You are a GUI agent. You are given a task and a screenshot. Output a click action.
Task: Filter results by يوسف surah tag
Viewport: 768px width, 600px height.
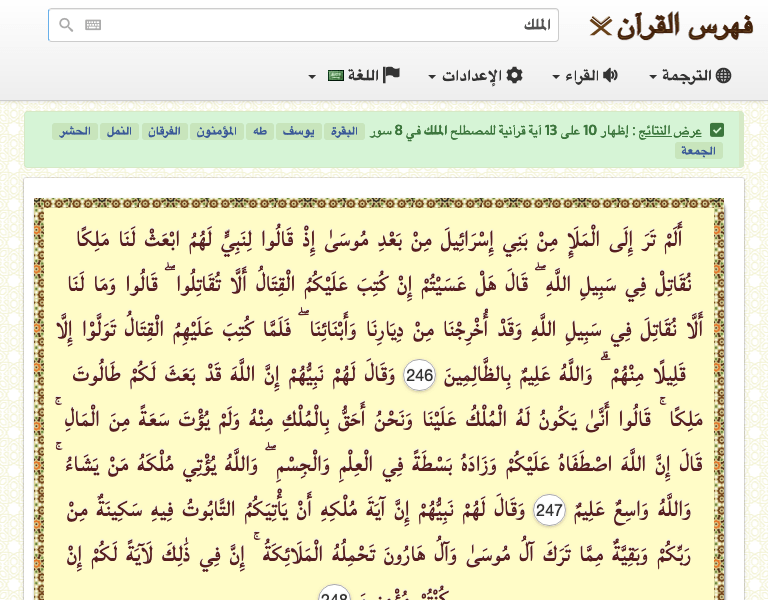(x=299, y=131)
